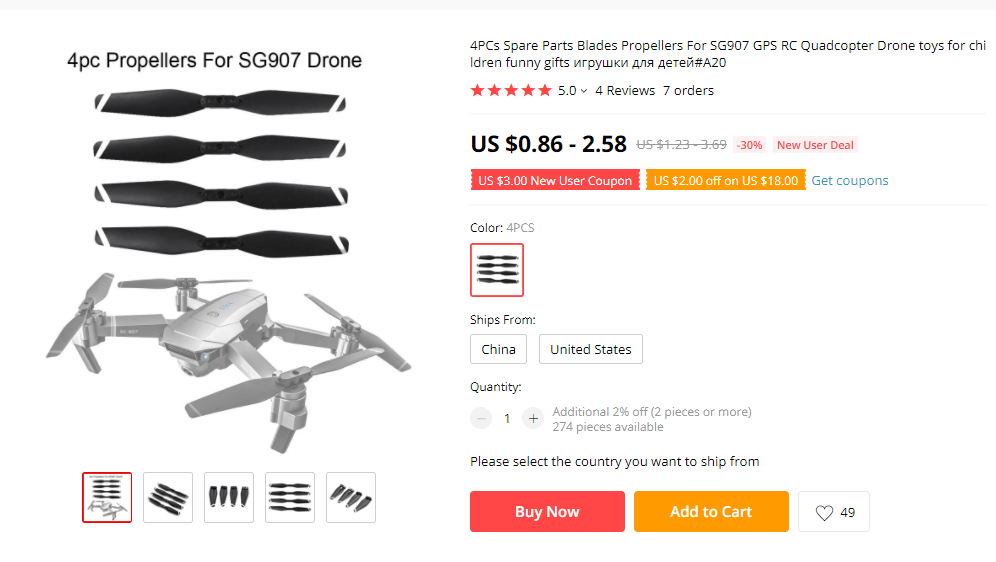Click the US $2.00 off coupon badge
The height and width of the screenshot is (562, 996).
point(726,181)
